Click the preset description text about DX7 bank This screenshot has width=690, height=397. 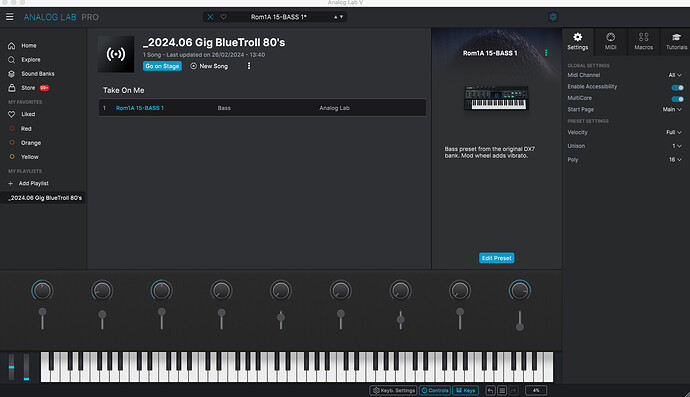489,152
